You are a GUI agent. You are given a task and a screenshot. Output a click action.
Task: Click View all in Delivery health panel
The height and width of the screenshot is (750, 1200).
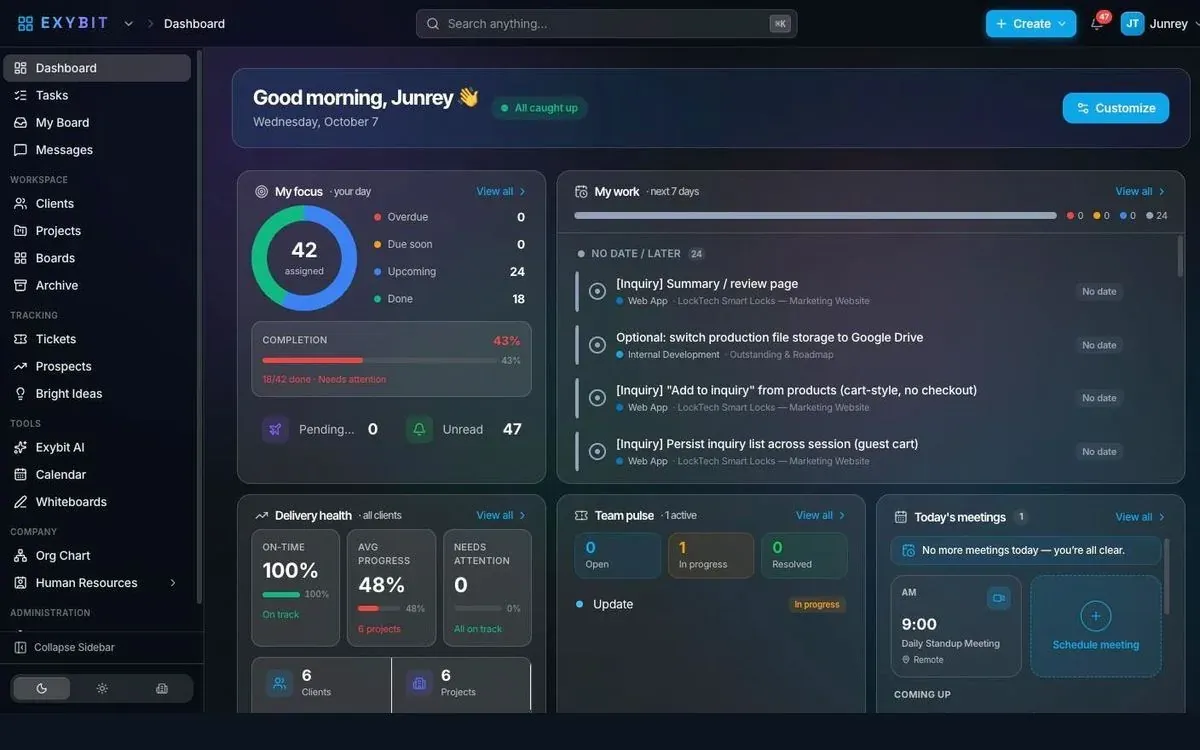coord(501,515)
